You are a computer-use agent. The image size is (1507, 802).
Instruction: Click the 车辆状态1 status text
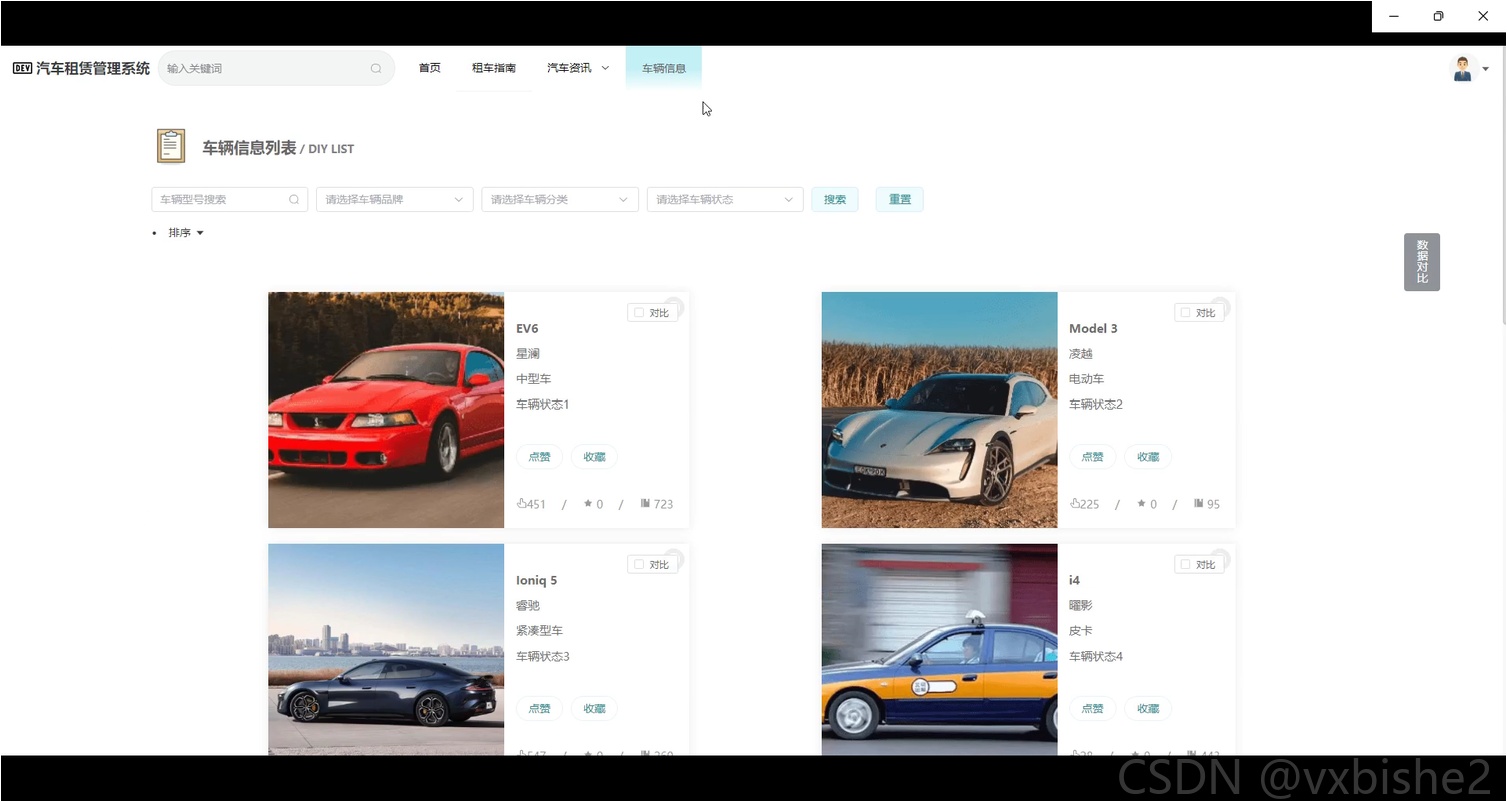pos(543,405)
